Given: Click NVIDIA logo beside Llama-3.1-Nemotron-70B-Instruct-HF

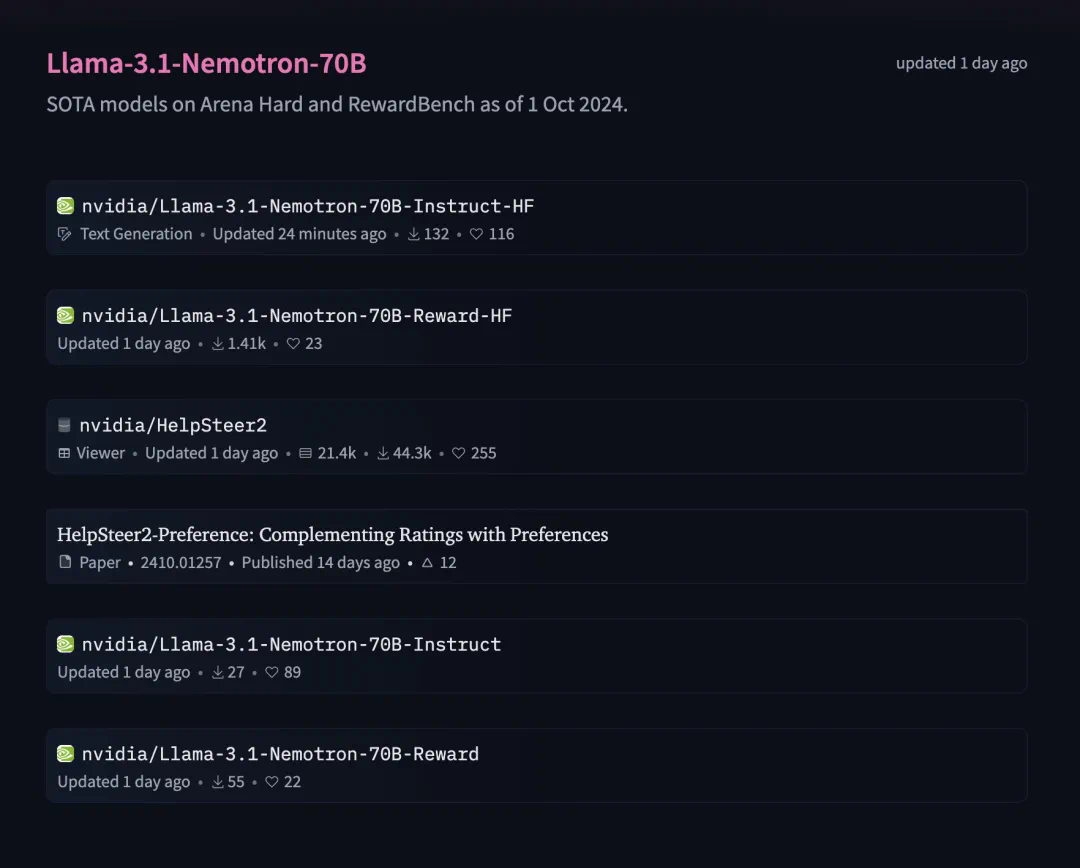Looking at the screenshot, I should [65, 206].
